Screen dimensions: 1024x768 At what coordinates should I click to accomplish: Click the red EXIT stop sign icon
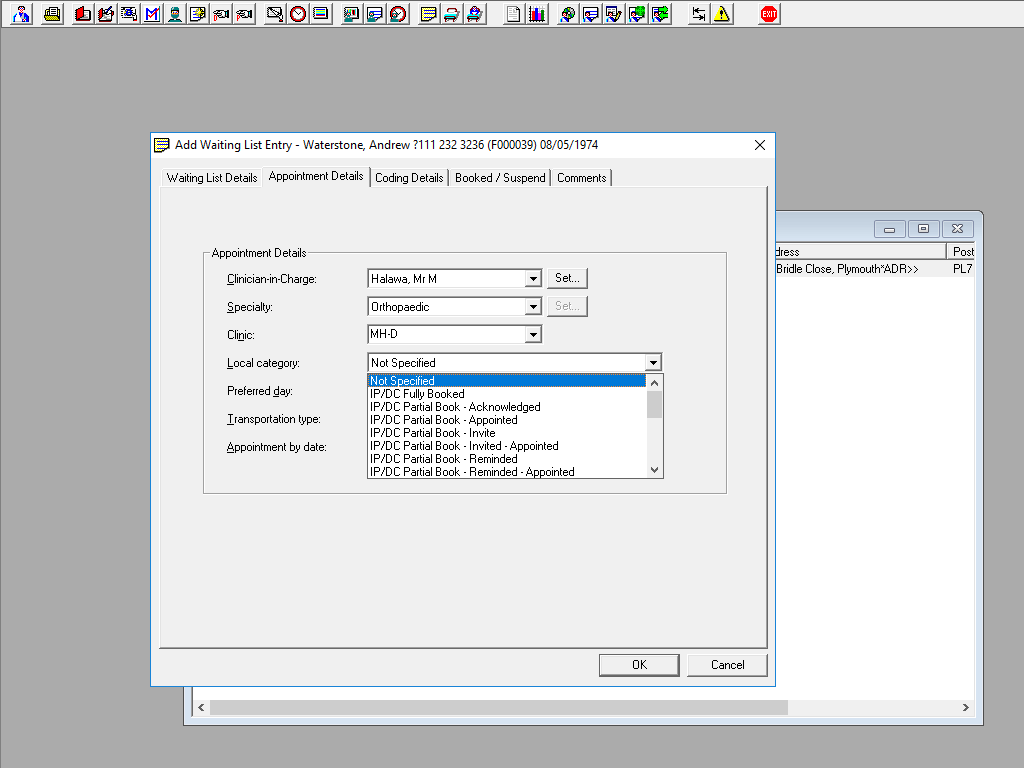(x=769, y=14)
